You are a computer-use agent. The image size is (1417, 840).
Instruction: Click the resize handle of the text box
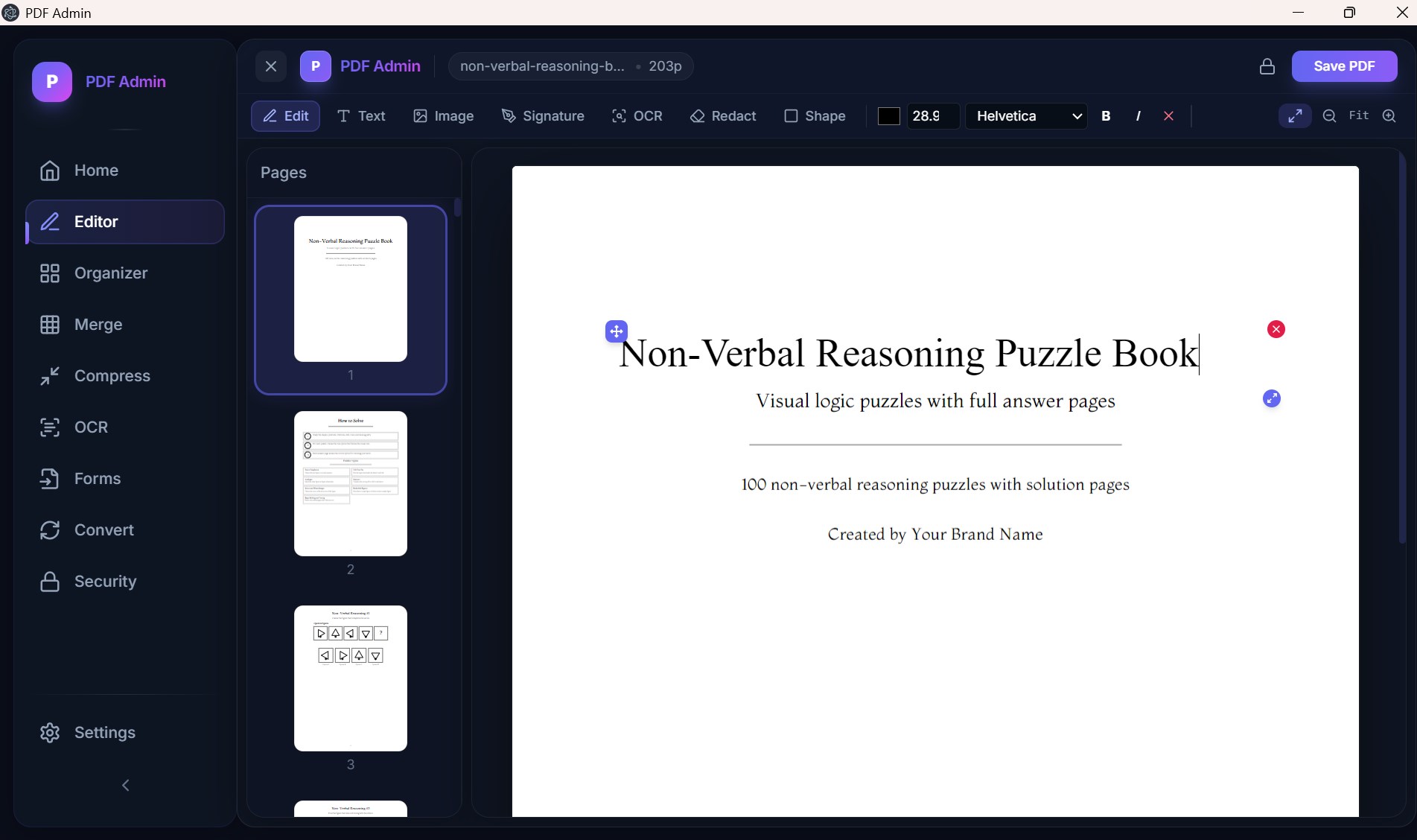pos(1272,398)
